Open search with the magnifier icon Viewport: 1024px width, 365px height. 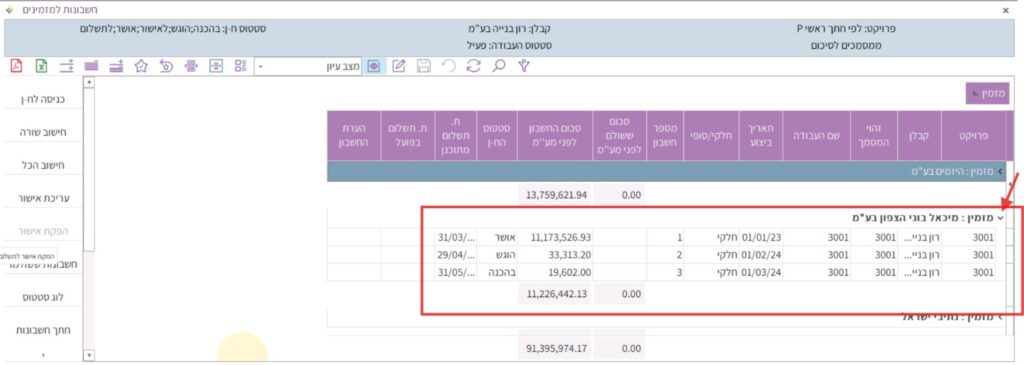pyautogui.click(x=498, y=65)
